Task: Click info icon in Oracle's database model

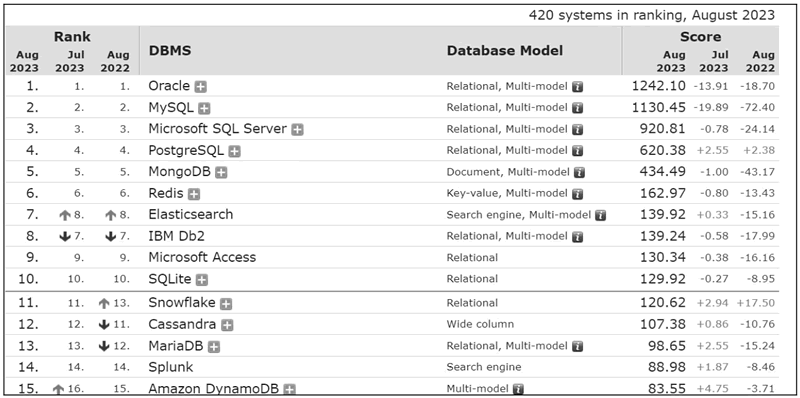Action: pos(578,87)
